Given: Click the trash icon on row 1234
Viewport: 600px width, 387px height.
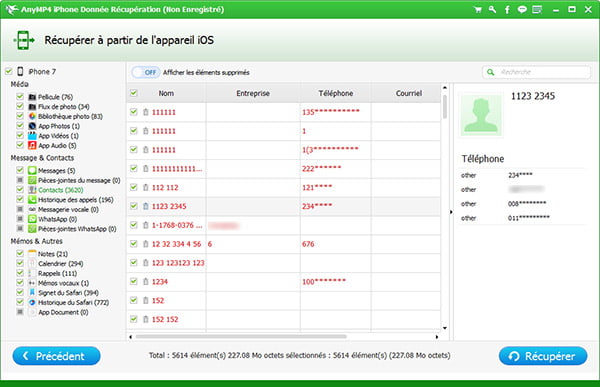Looking at the screenshot, I should [x=145, y=281].
